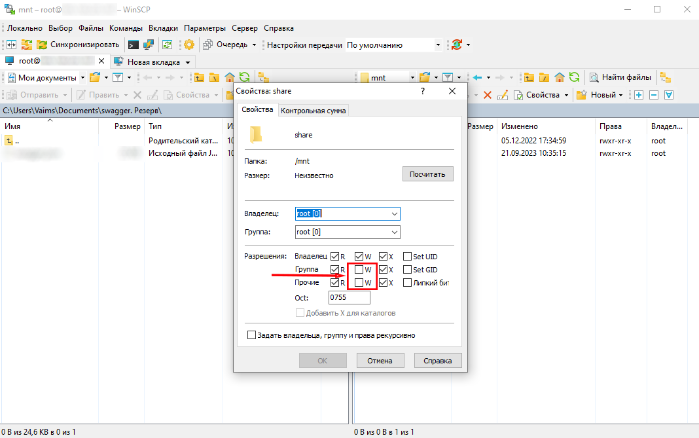This screenshot has height=438, width=699.
Task: Open the Локально menu
Action: 25,28
